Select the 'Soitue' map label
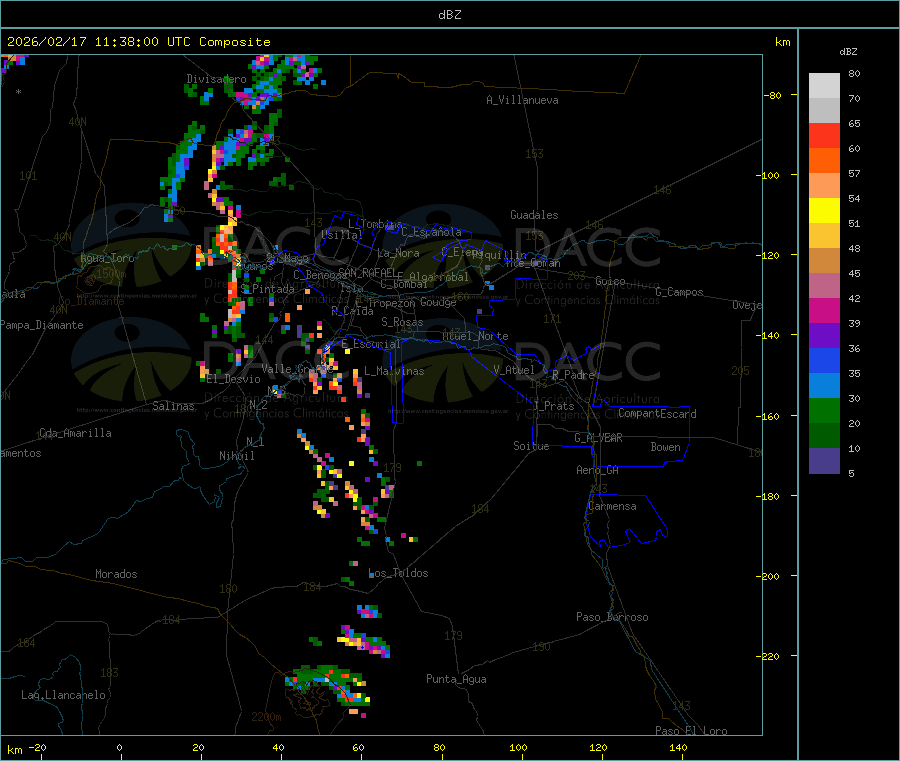The height and width of the screenshot is (761, 900). [531, 446]
